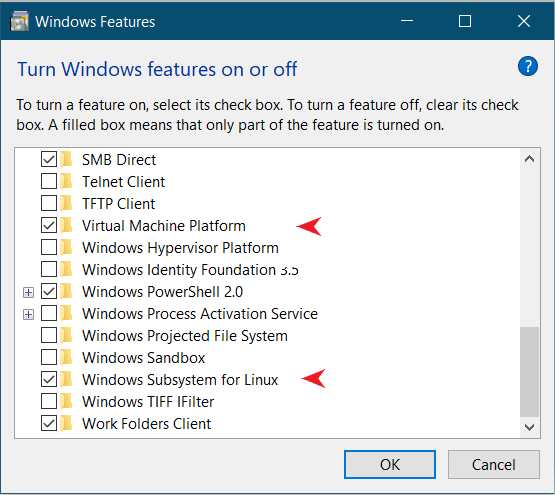Image resolution: width=555 pixels, height=495 pixels.
Task: Confirm changes with the OK button
Action: pos(390,464)
